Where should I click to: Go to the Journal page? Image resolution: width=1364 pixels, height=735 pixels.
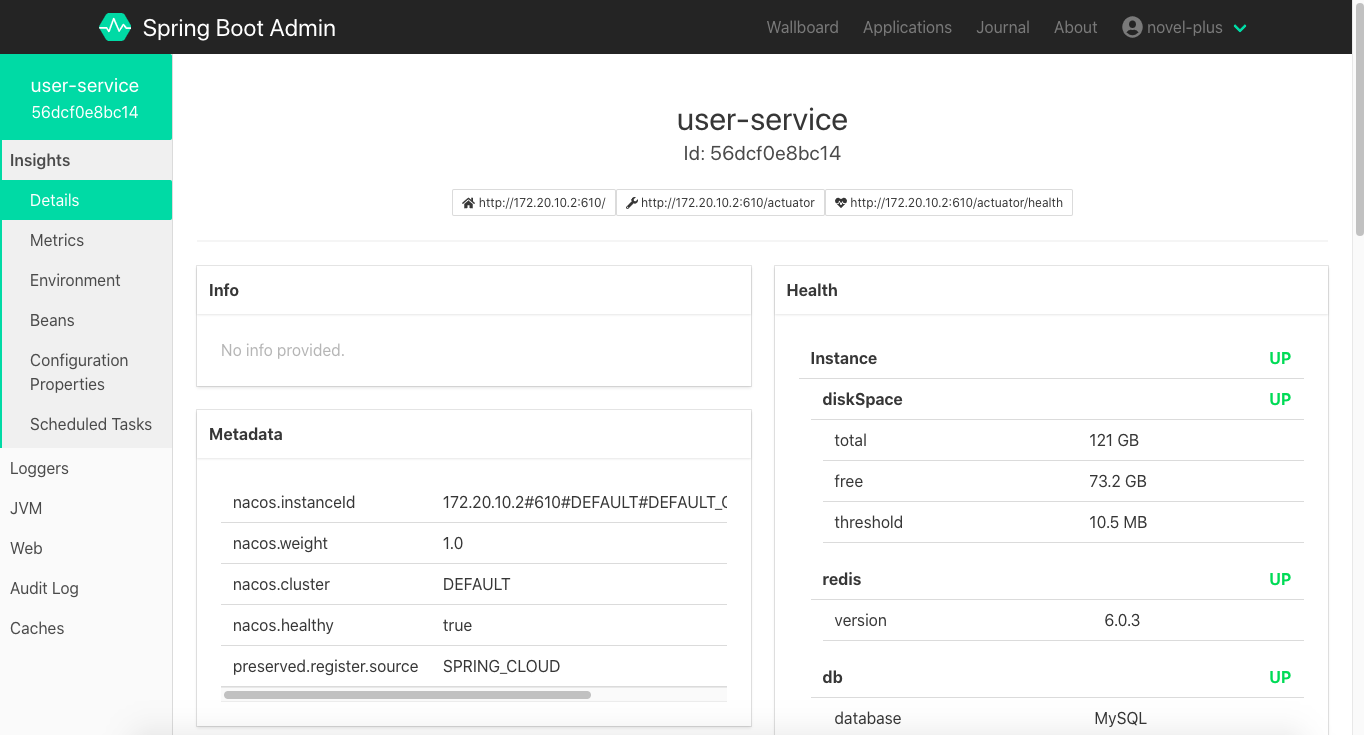tap(1003, 27)
